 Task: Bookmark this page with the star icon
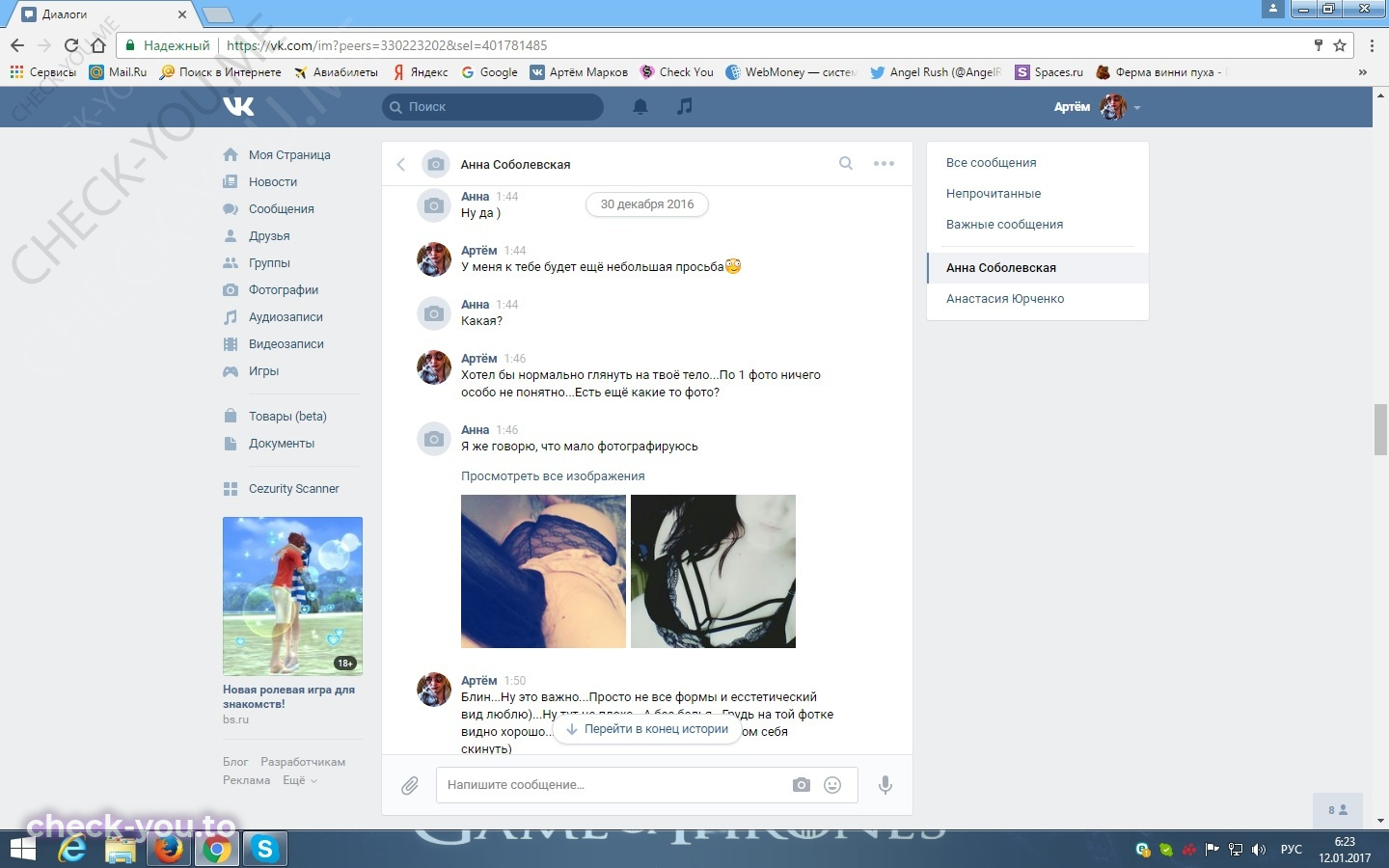pos(1340,45)
